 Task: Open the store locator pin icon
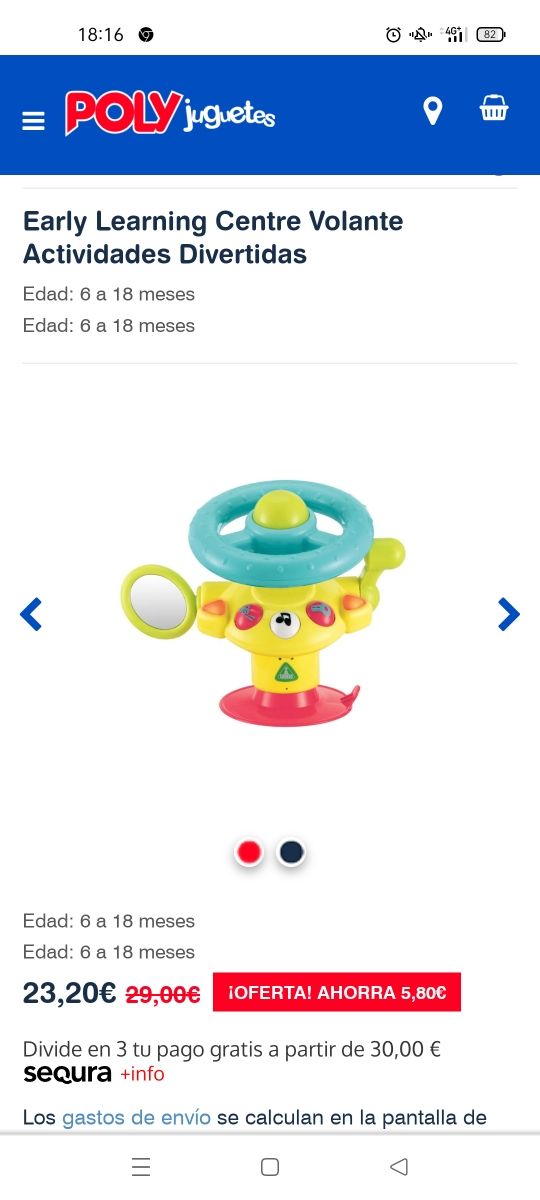432,111
